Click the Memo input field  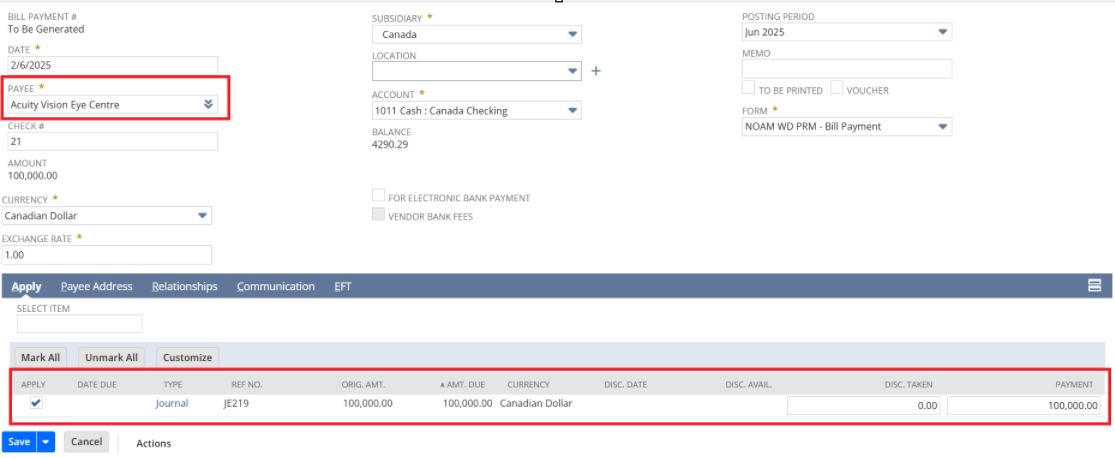click(x=847, y=69)
